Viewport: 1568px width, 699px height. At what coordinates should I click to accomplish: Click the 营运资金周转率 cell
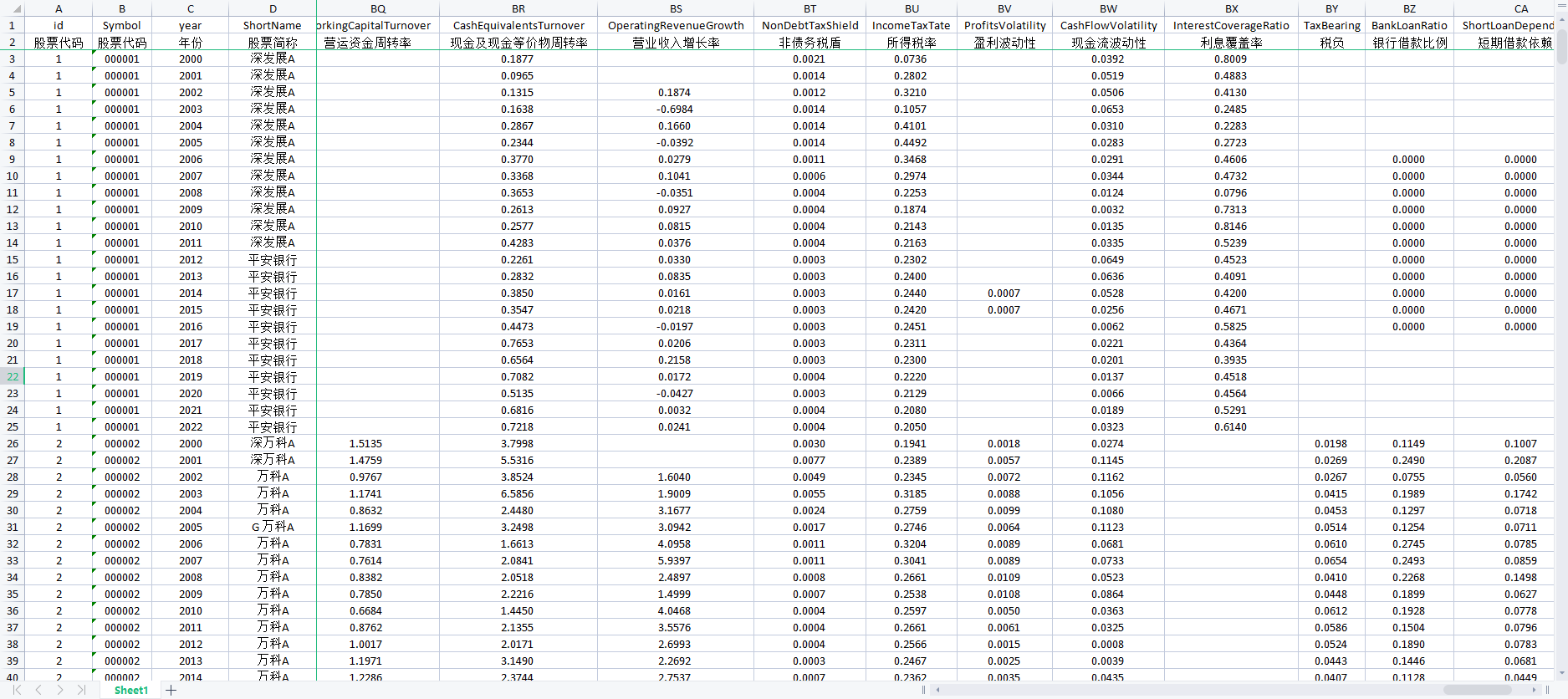tap(378, 42)
